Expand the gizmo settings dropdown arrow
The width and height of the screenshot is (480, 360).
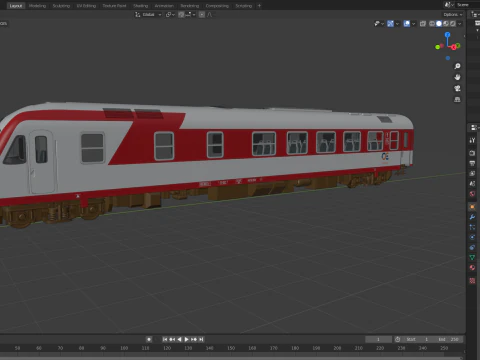397,24
